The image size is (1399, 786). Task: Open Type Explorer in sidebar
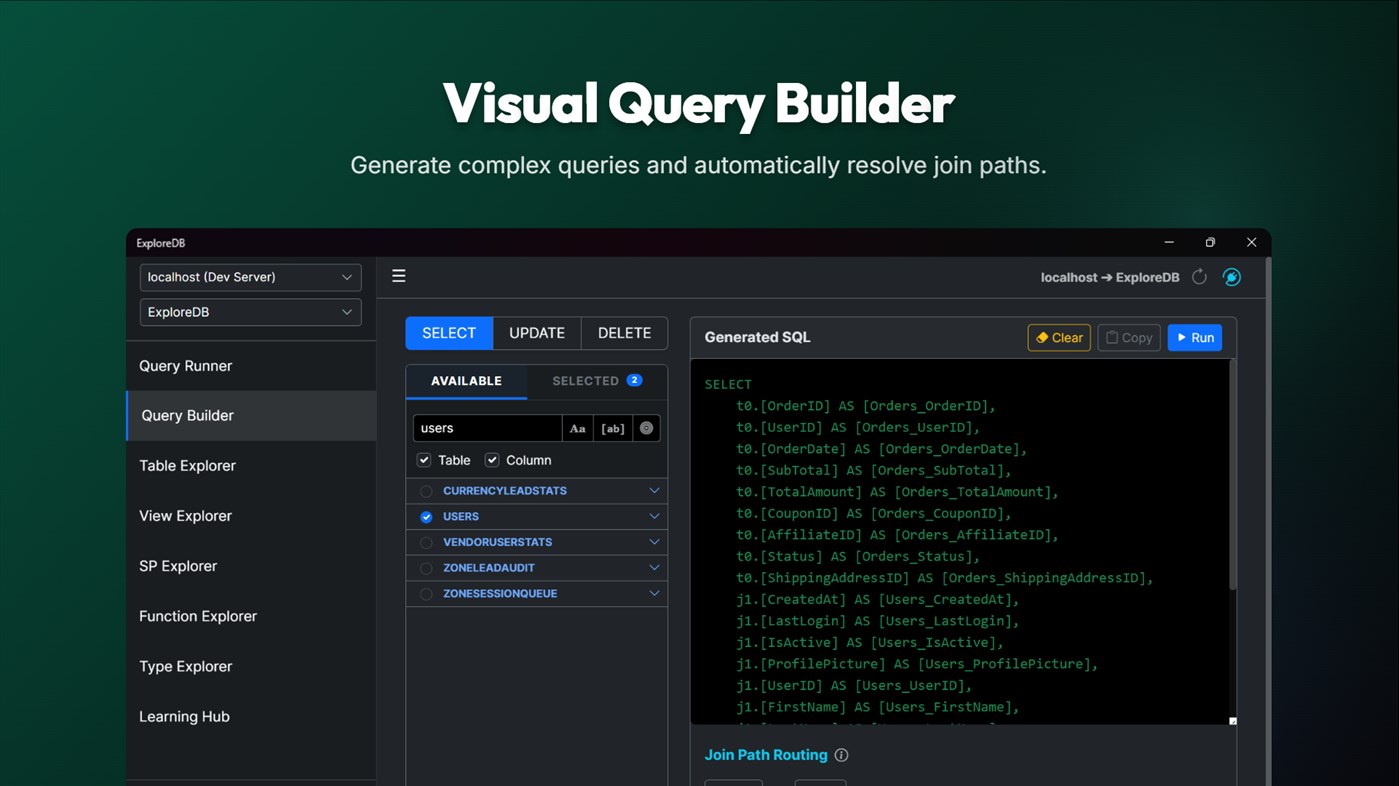pyautogui.click(x=251, y=666)
